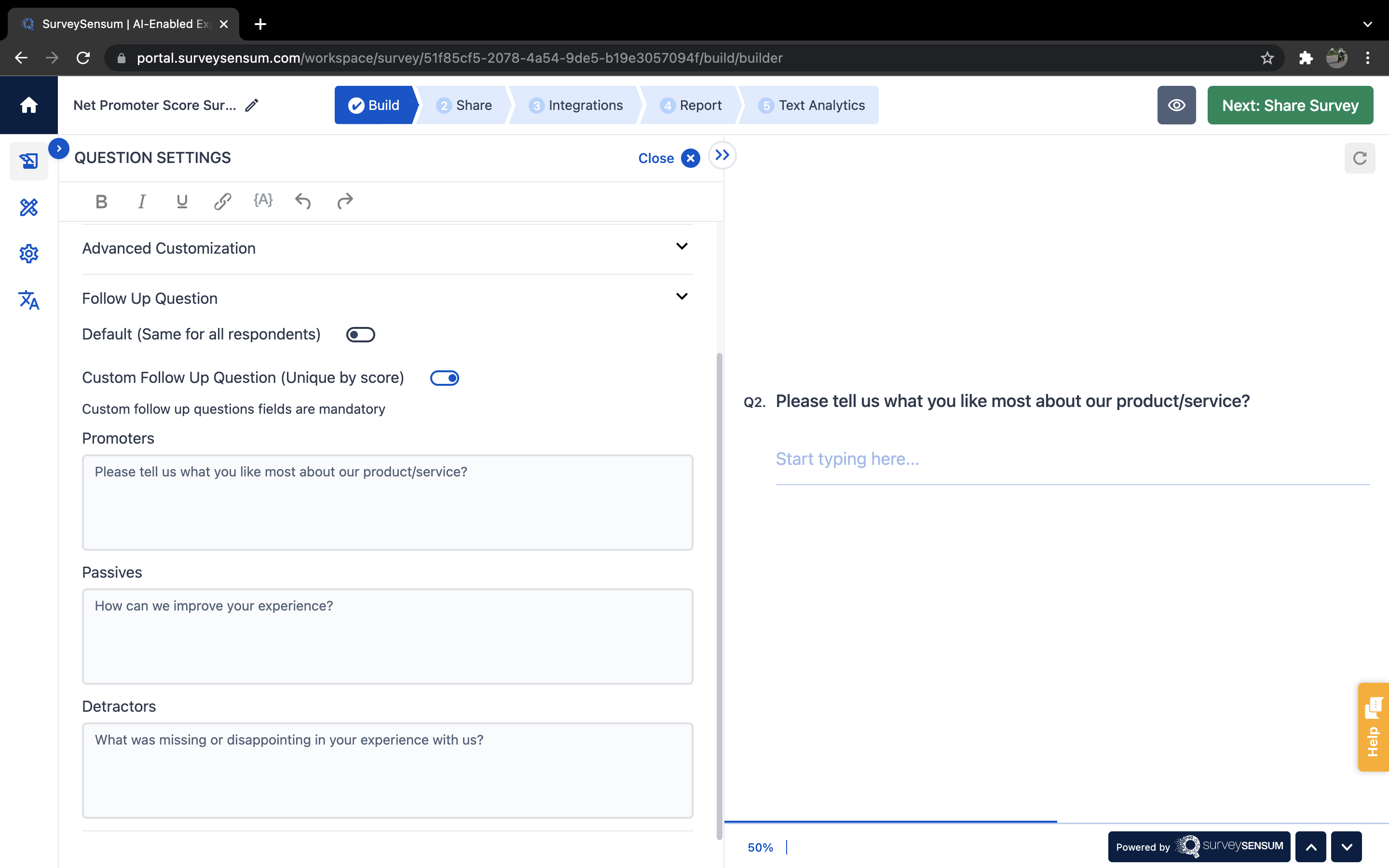This screenshot has height=868, width=1389.
Task: Switch to the Report step
Action: coord(691,105)
